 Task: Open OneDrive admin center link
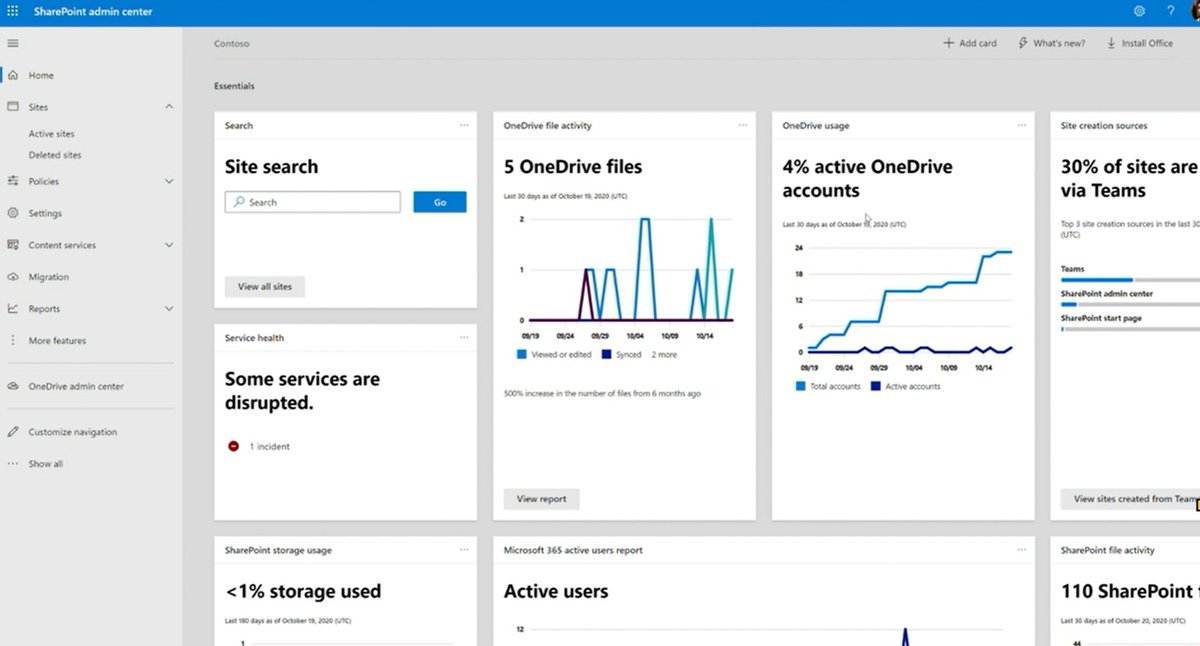[x=76, y=386]
